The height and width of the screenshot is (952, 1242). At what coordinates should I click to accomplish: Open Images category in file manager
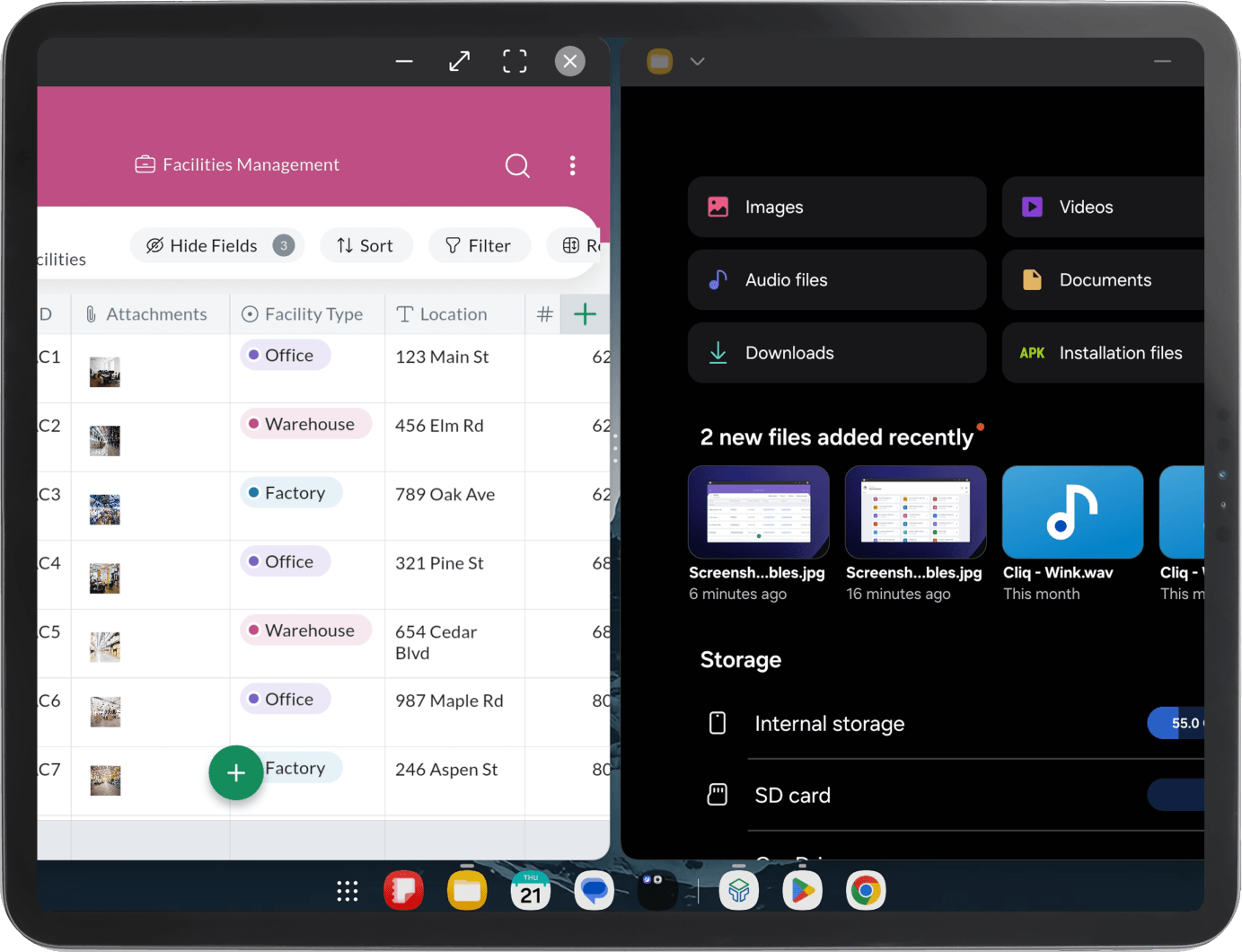837,207
